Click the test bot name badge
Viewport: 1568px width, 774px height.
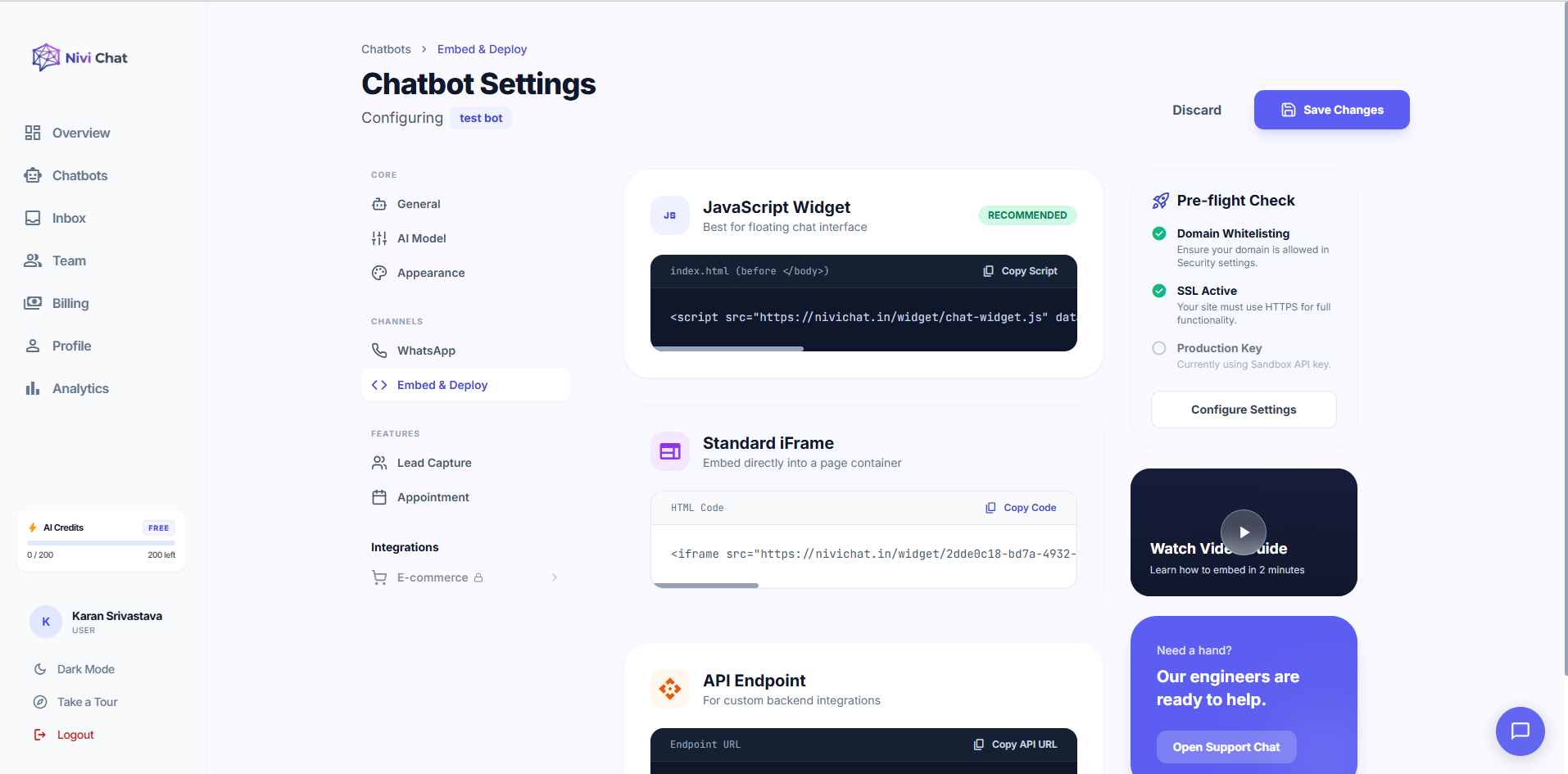click(481, 118)
